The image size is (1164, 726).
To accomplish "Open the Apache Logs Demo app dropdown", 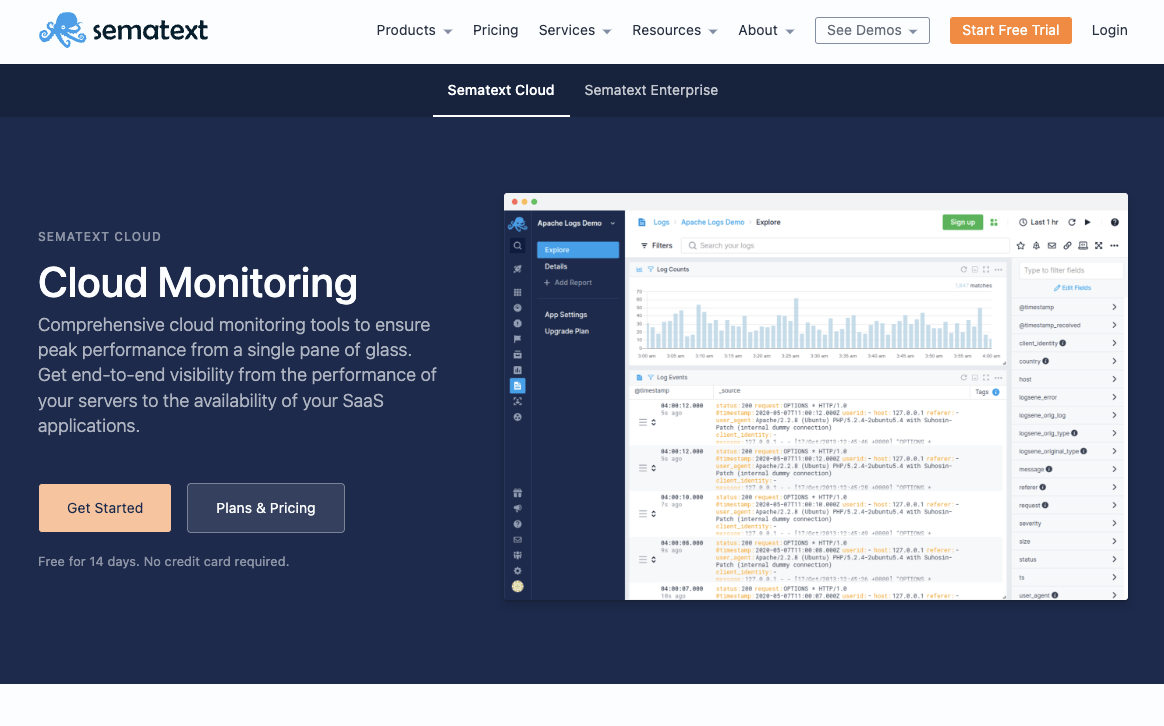I will click(x=580, y=222).
